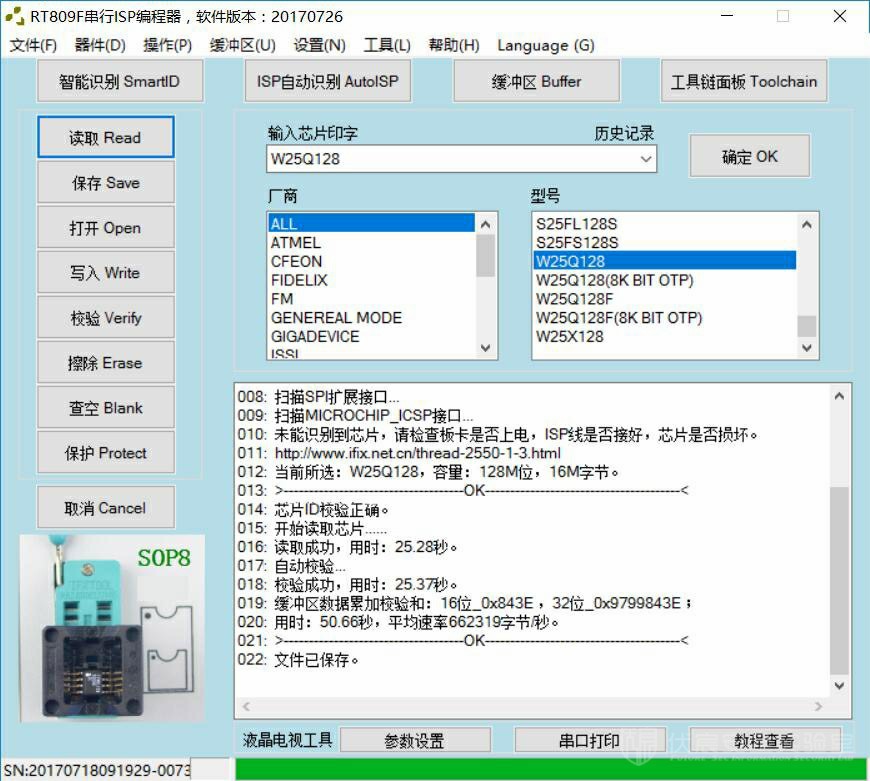Viewport: 870px width, 781px height.
Task: Open 教程查看 tutorial viewer
Action: point(765,740)
